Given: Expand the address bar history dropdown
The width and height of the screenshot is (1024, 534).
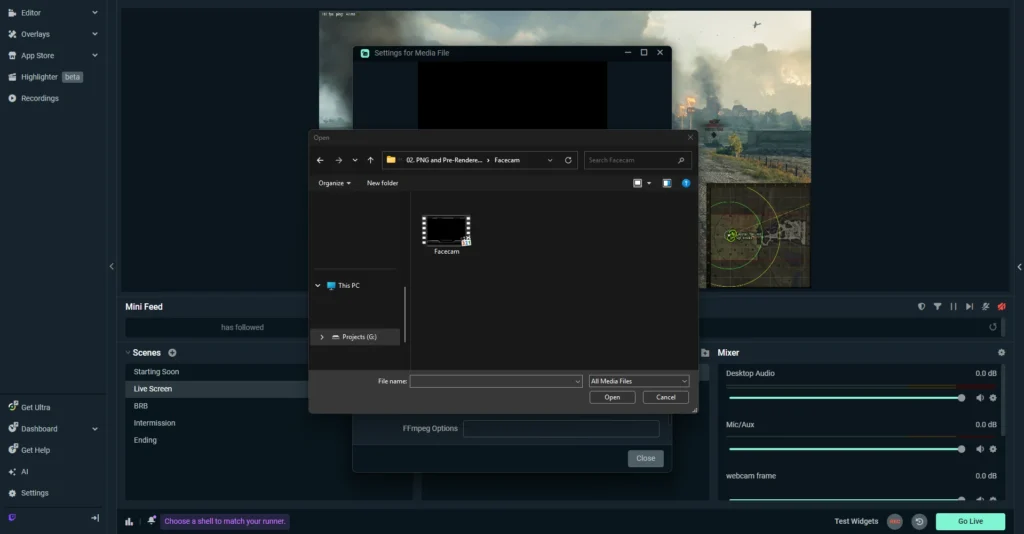Looking at the screenshot, I should (x=550, y=160).
